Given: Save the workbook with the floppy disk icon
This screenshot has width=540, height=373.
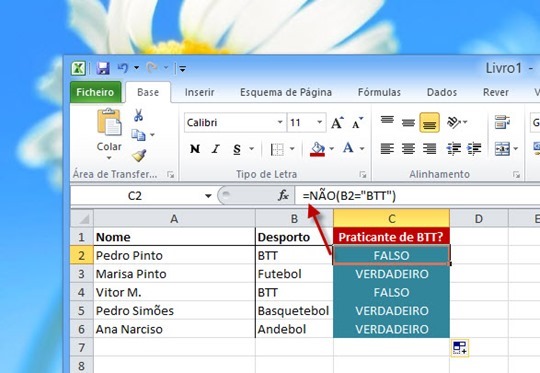Looking at the screenshot, I should pos(103,68).
